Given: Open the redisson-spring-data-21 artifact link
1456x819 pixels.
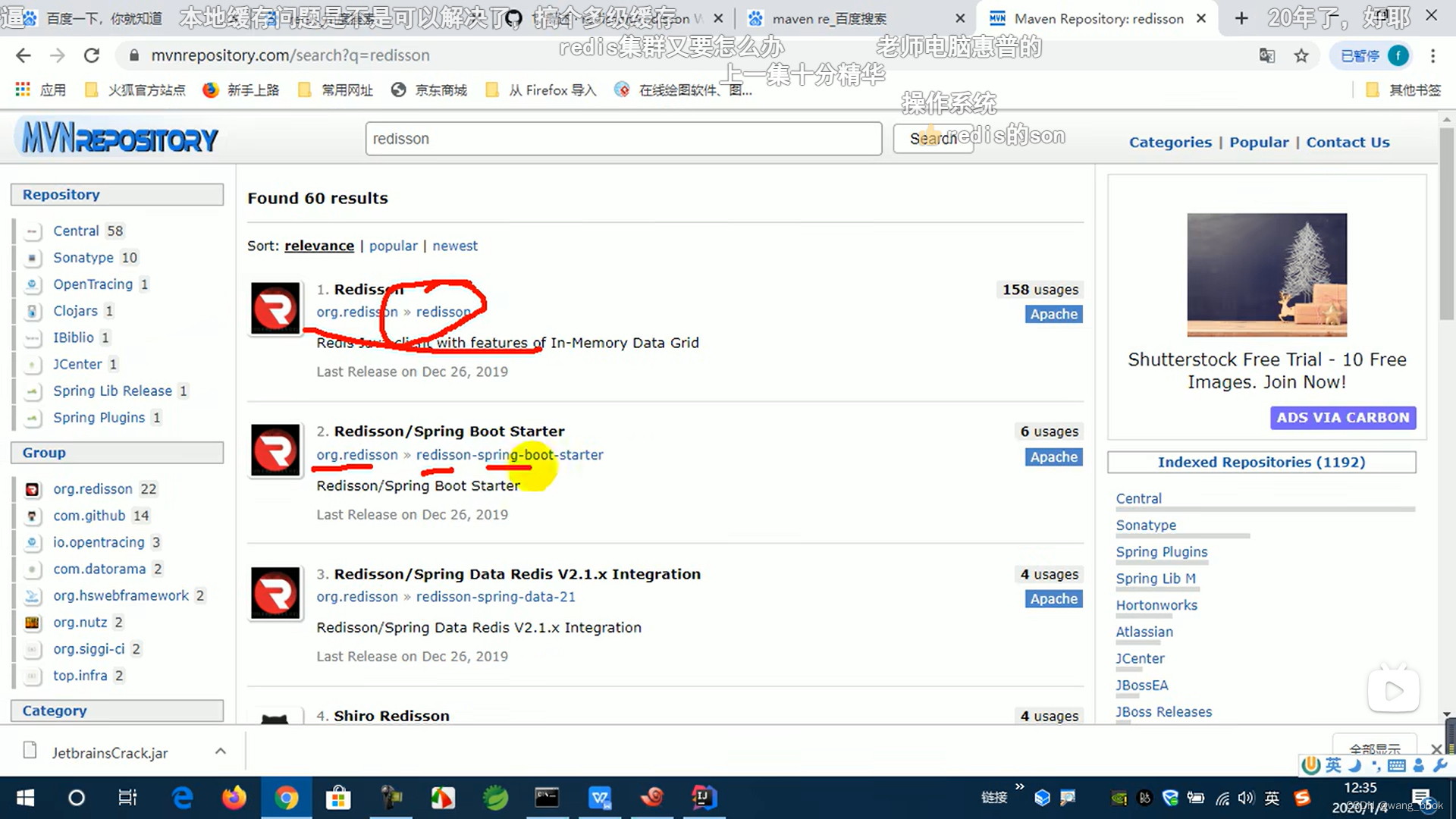Looking at the screenshot, I should [495, 597].
